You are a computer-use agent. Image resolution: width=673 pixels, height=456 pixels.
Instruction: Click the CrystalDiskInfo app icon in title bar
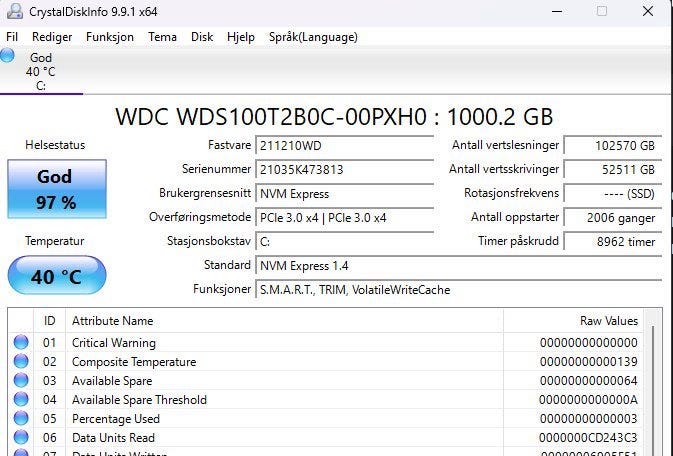[x=15, y=11]
